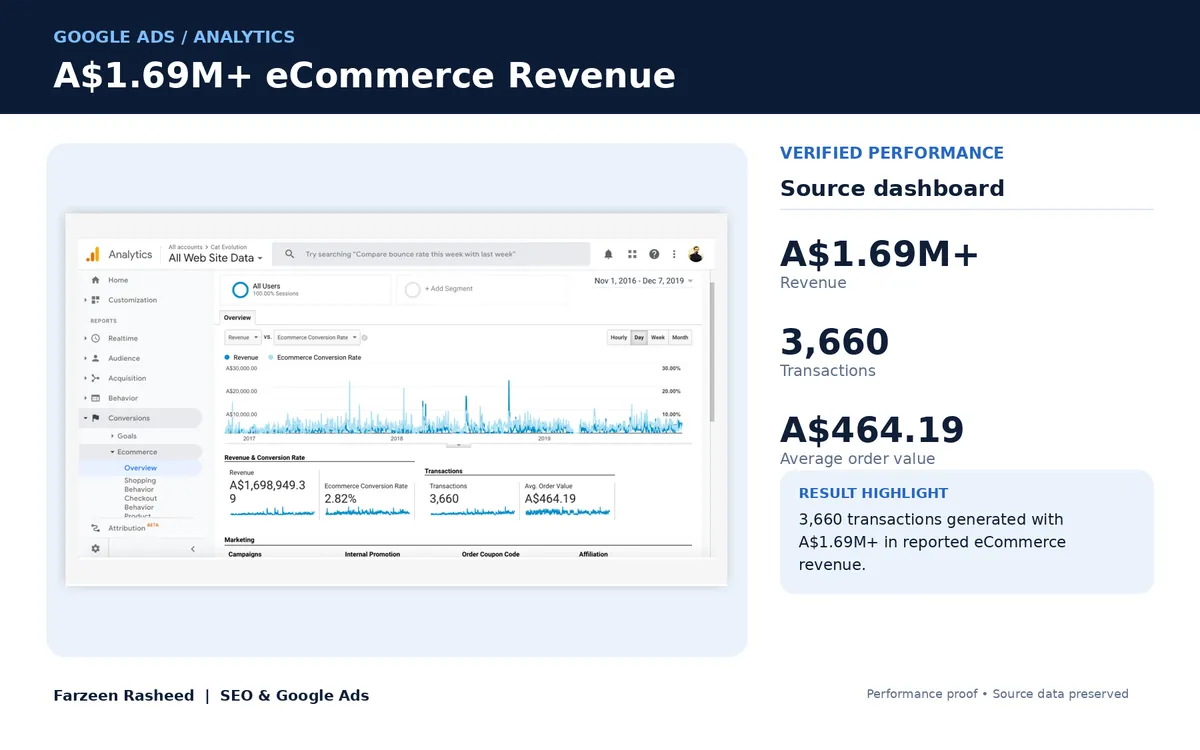This screenshot has width=1200, height=750.
Task: Switch graph interval to Hourly
Action: coord(619,337)
